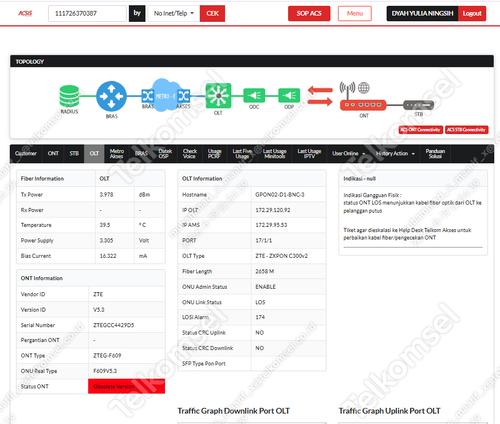Click ONU Link Status LOS value
Image resolution: width=500 pixels, height=424 pixels.
[260, 302]
